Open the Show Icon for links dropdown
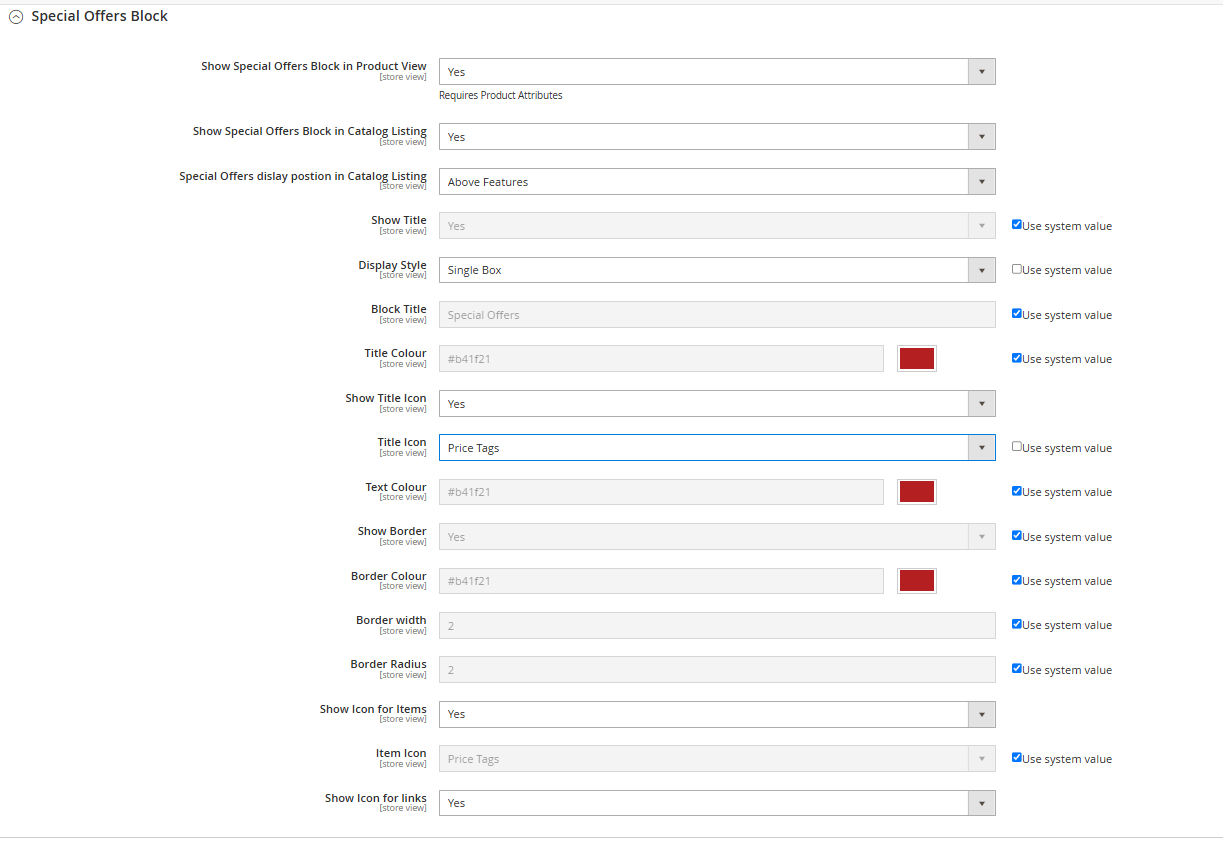Viewport: 1223px width, 842px height. [716, 803]
